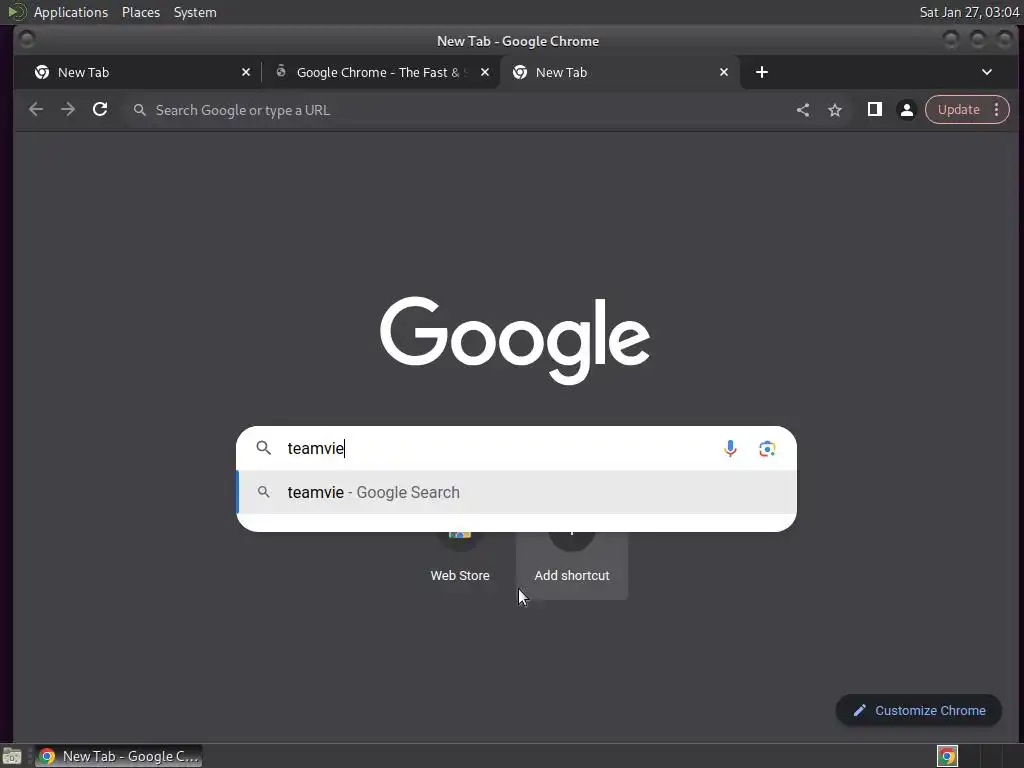Open Chrome three-dot menu

coord(997,110)
